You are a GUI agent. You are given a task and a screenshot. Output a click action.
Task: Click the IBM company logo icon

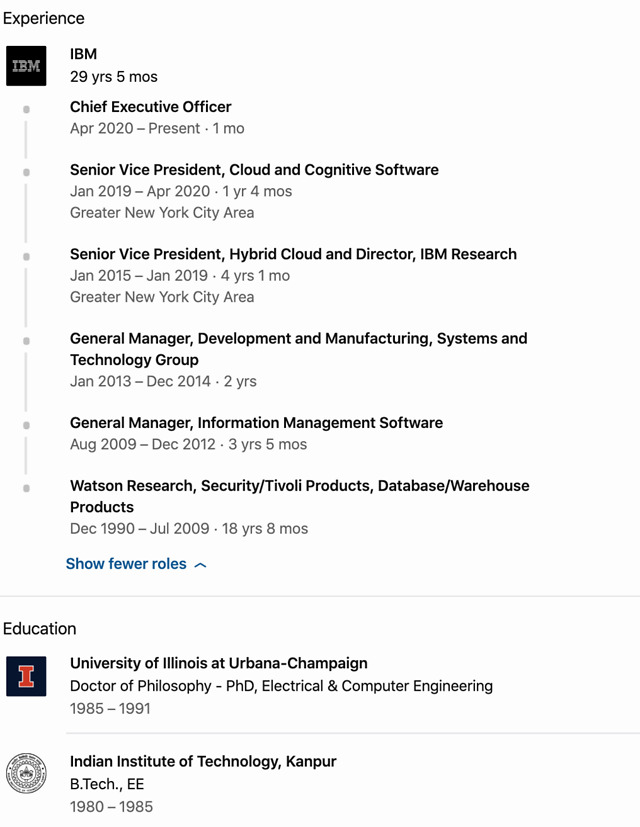(x=26, y=66)
